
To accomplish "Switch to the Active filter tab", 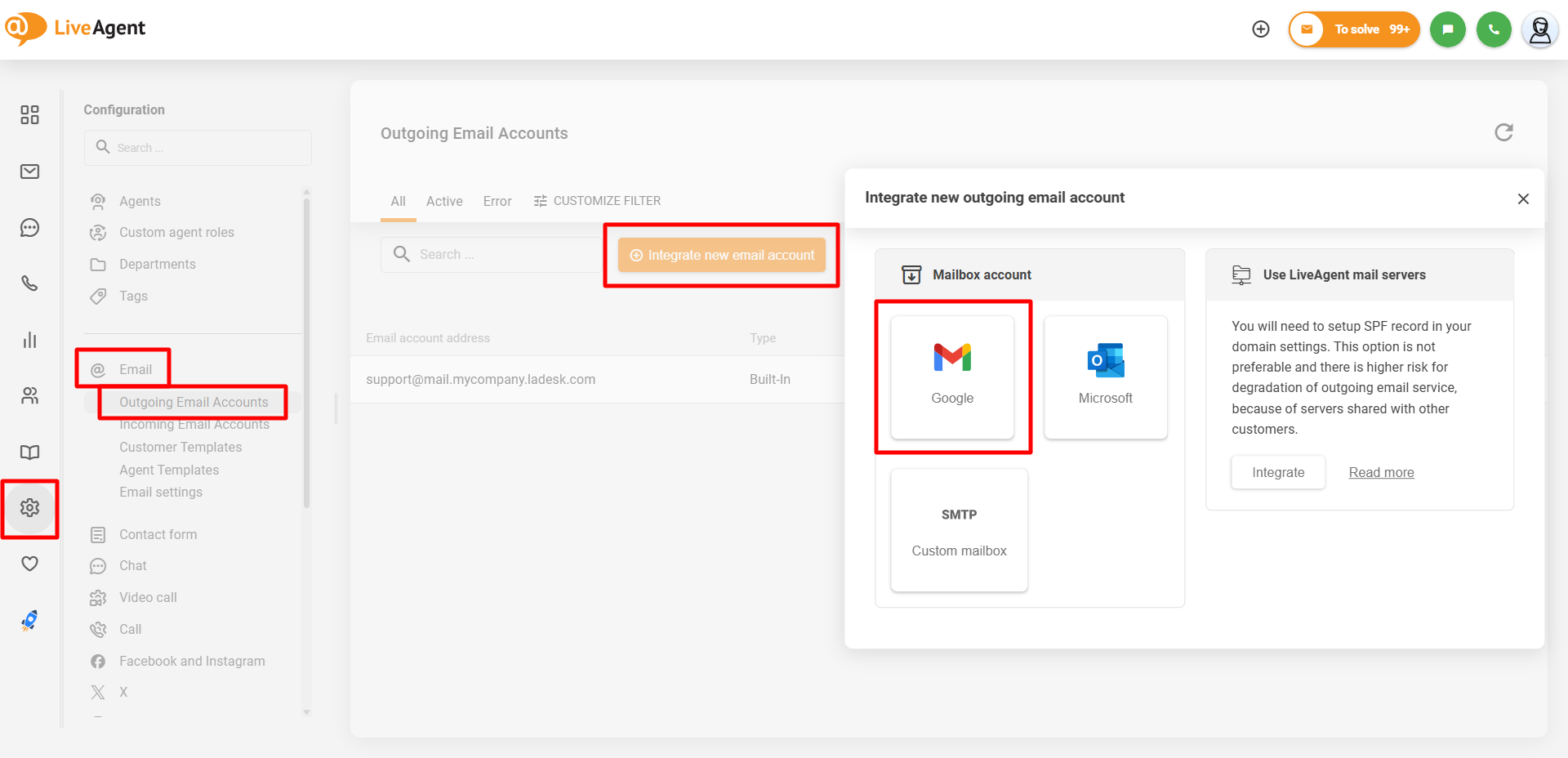I will pyautogui.click(x=444, y=202).
